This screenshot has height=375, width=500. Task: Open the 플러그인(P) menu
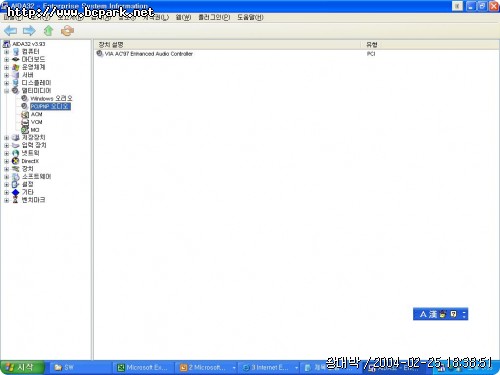(214, 17)
